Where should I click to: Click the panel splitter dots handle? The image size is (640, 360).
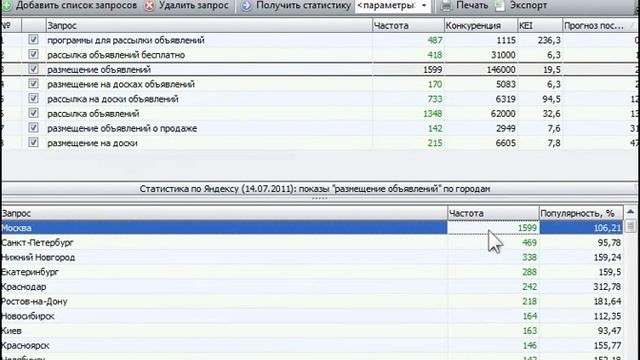(x=320, y=199)
